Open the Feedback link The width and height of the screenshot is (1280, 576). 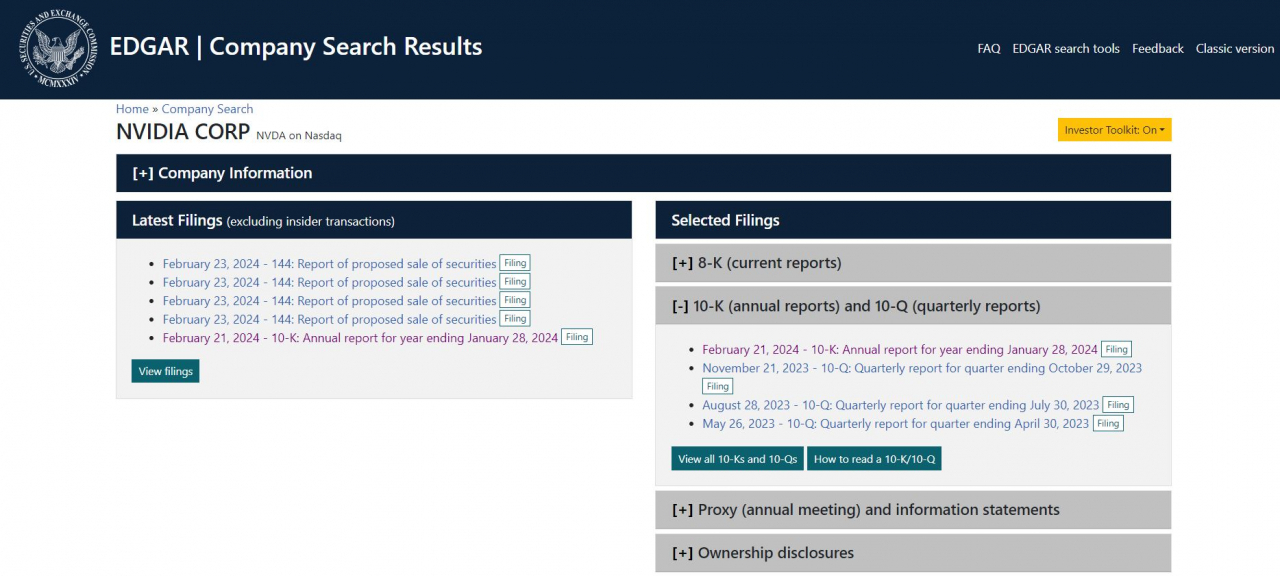pyautogui.click(x=1158, y=48)
